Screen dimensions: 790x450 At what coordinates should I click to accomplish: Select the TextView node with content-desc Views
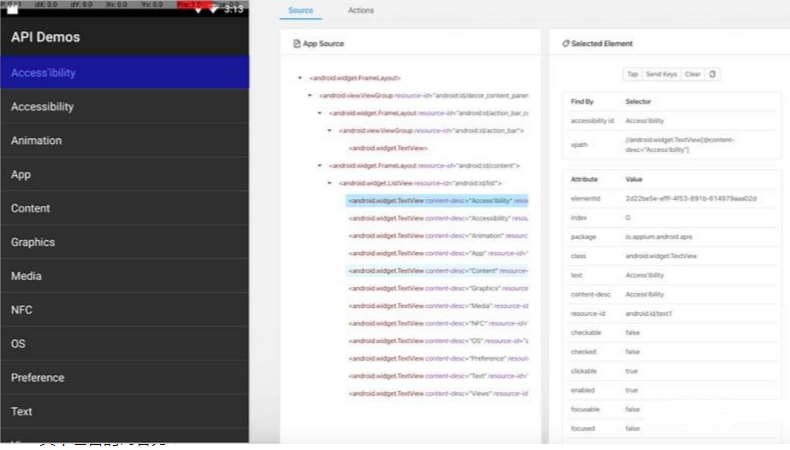coord(437,394)
